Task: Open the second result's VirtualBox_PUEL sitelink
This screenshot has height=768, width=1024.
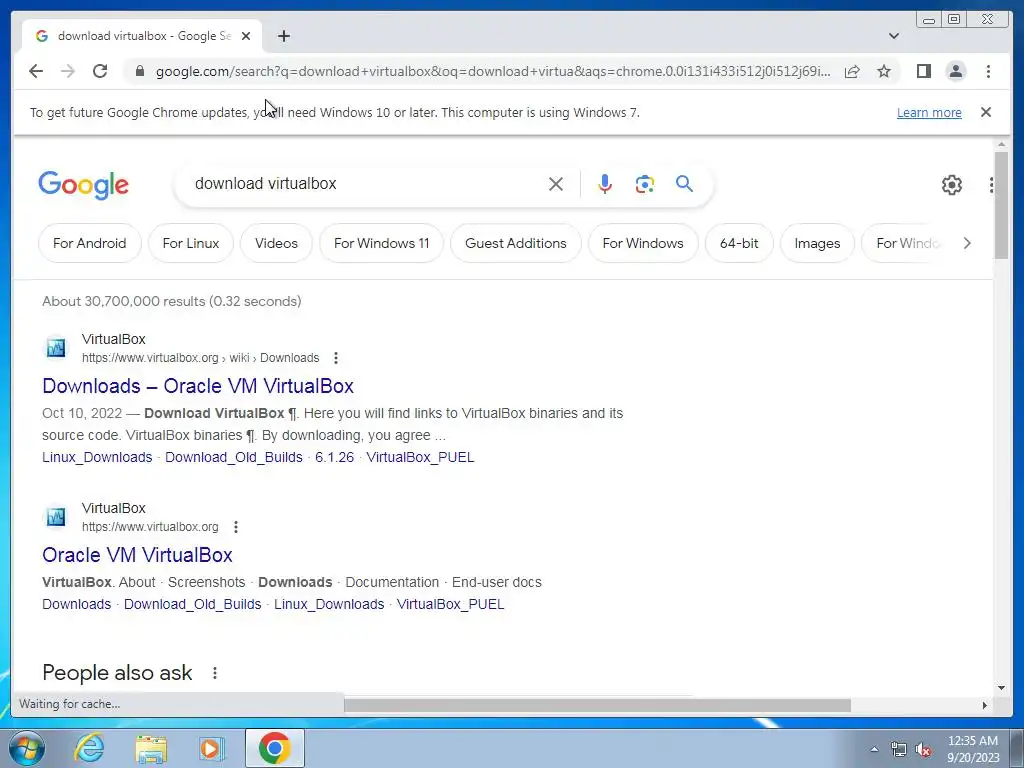Action: tap(451, 604)
